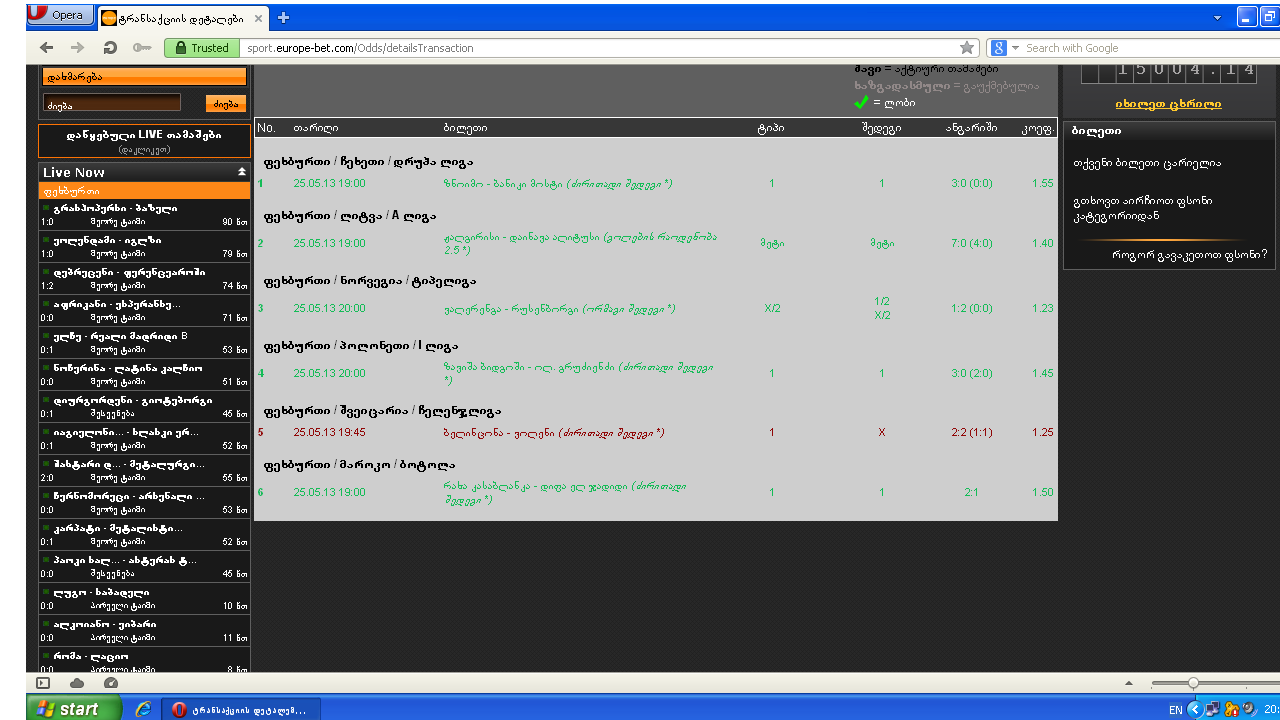The width and height of the screenshot is (1280, 720).
Task: Click the ბილეთი panel header on the right
Action: coord(1171,130)
